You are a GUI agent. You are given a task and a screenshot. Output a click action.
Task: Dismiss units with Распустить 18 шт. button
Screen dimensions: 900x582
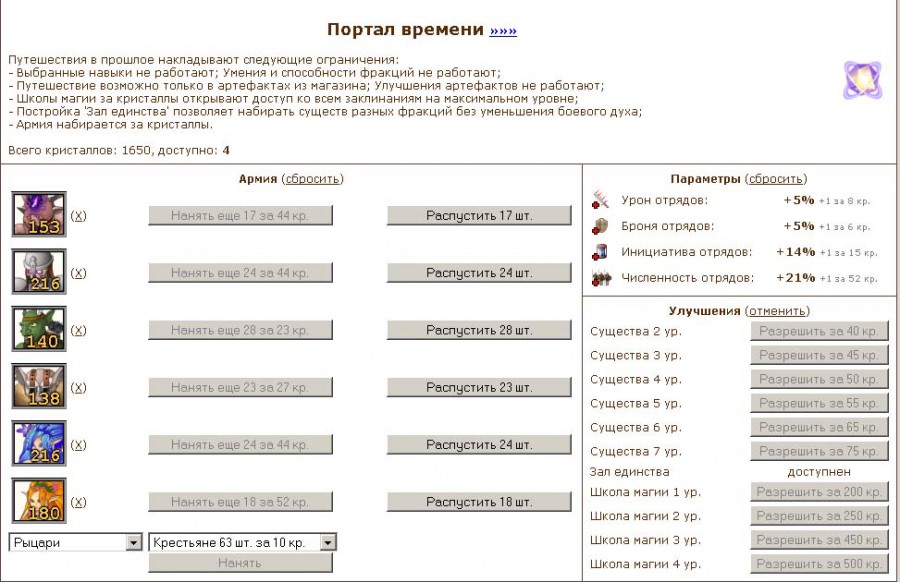click(479, 502)
